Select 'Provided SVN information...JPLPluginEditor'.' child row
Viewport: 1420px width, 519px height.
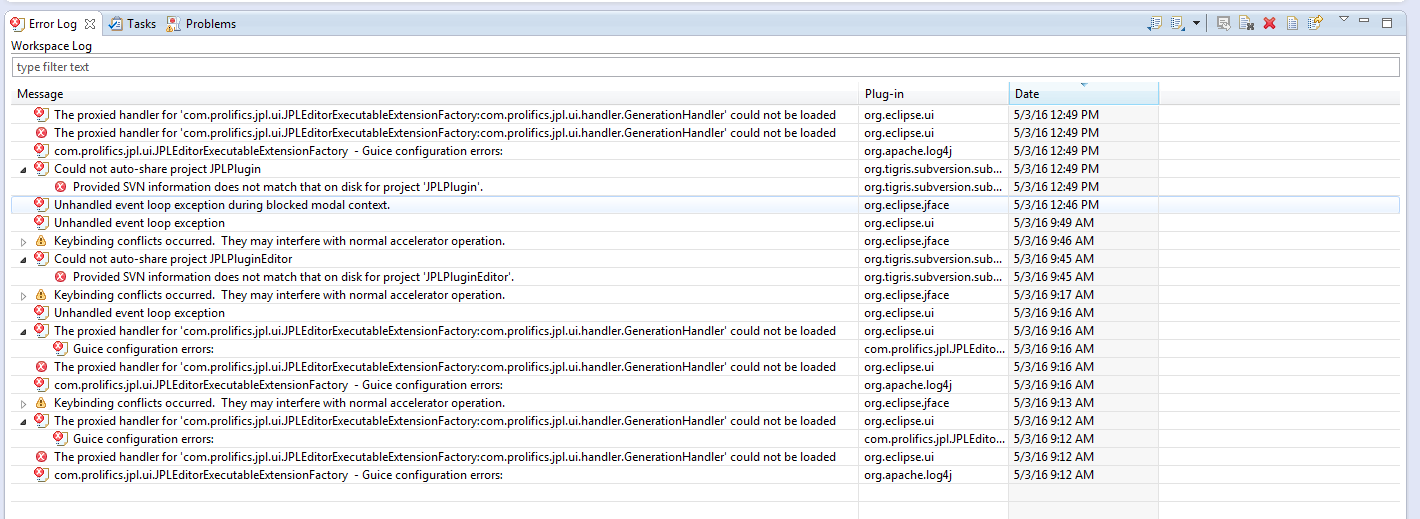[293, 277]
